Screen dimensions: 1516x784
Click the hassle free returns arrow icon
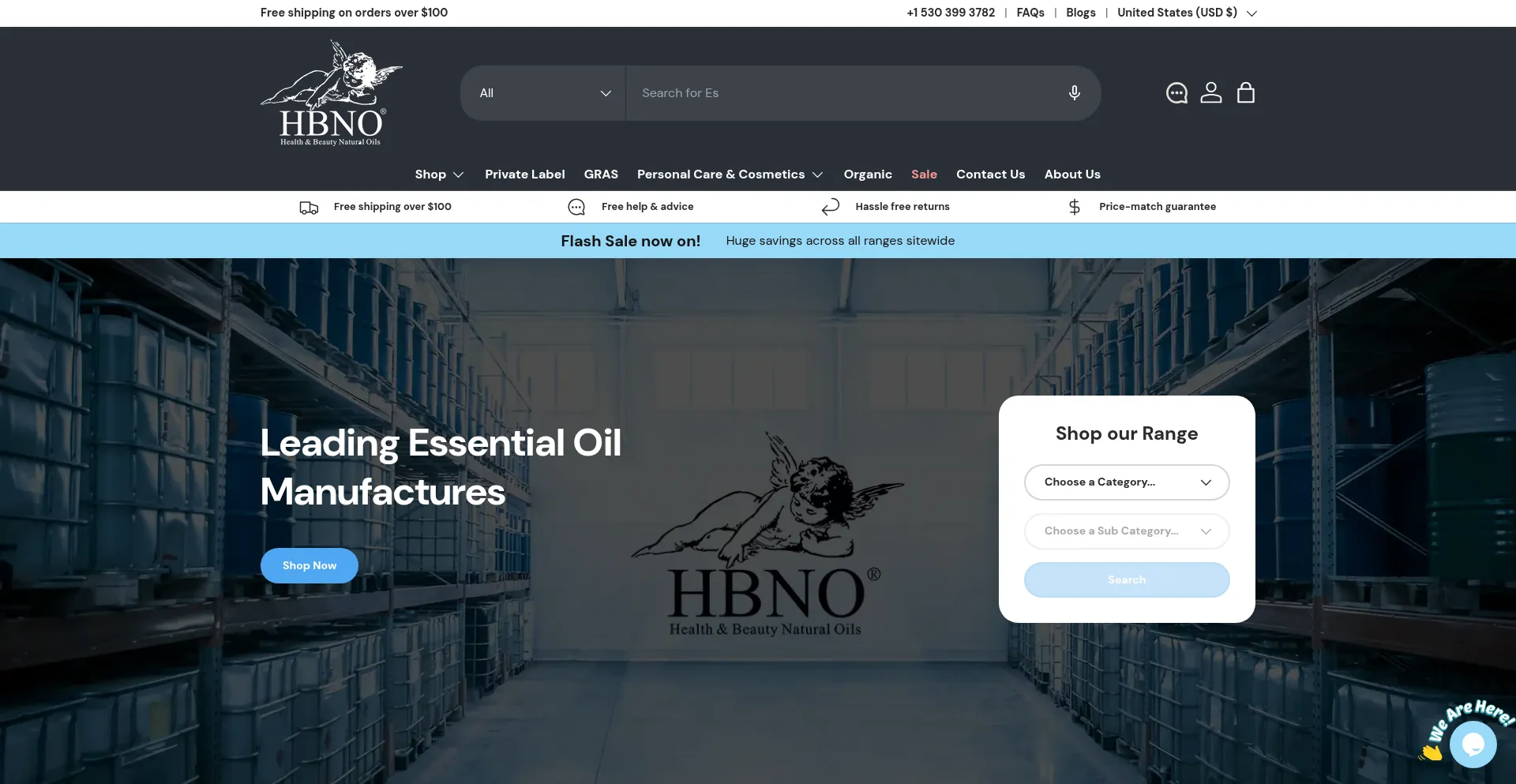click(x=831, y=207)
